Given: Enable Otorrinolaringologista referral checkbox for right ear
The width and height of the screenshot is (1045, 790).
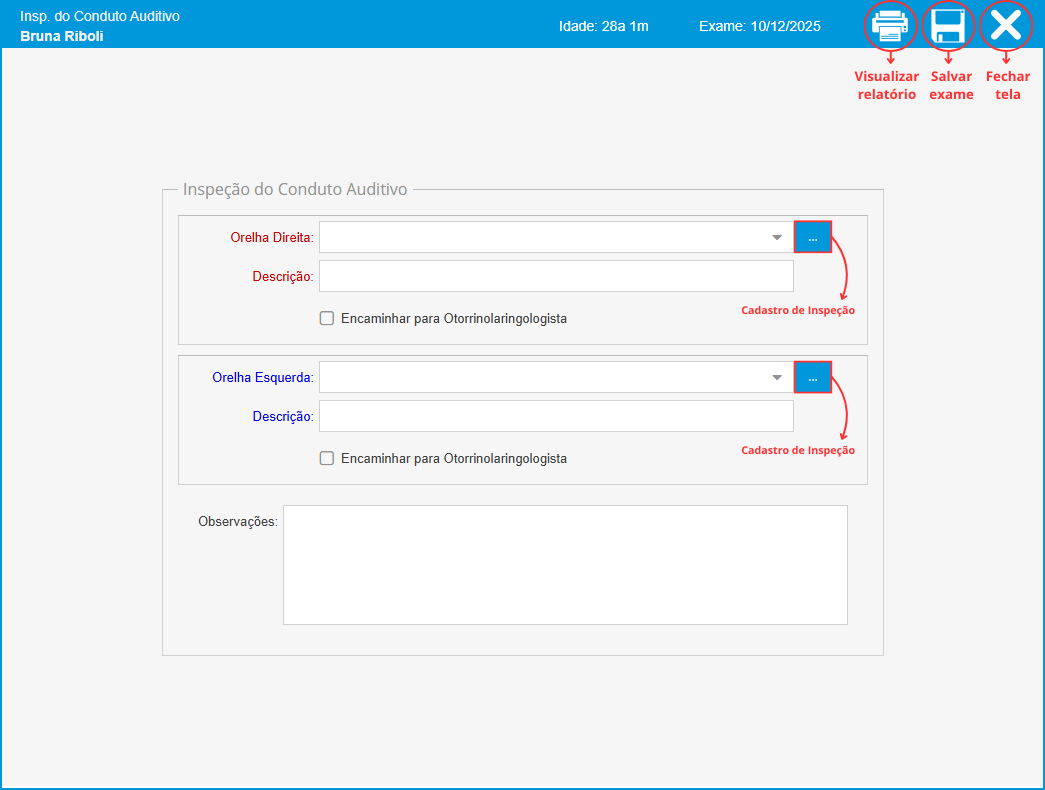Looking at the screenshot, I should (326, 318).
